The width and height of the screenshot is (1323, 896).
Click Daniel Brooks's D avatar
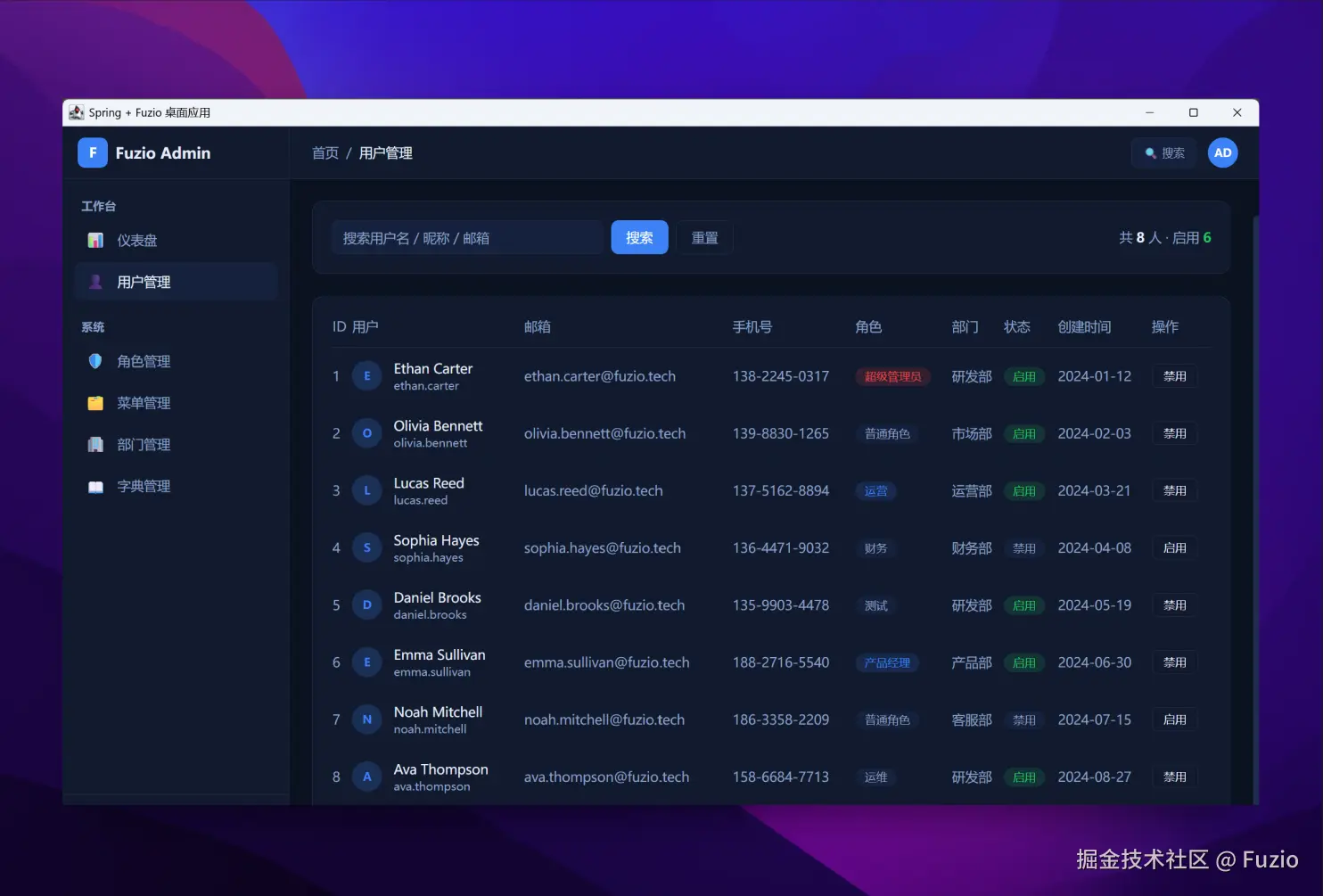coord(366,604)
